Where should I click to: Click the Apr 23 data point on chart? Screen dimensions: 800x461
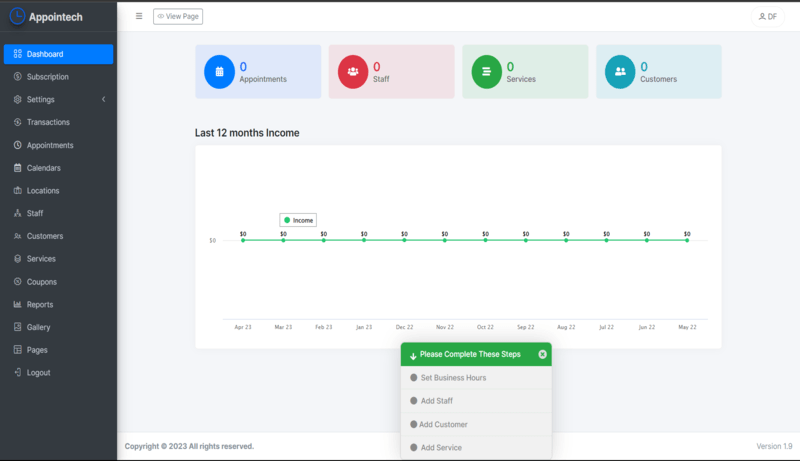click(243, 240)
